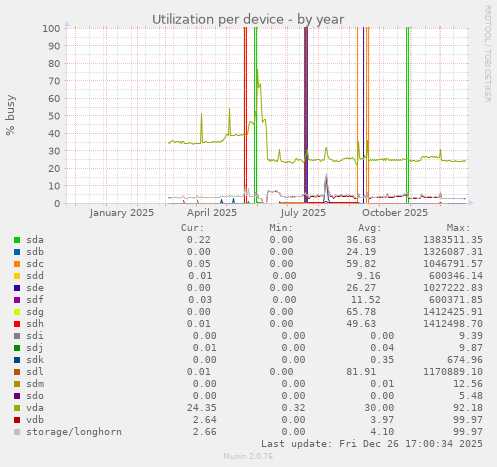Click the sdd yellow legend swatch
Image resolution: width=497 pixels, height=467 pixels.
(x=17, y=276)
